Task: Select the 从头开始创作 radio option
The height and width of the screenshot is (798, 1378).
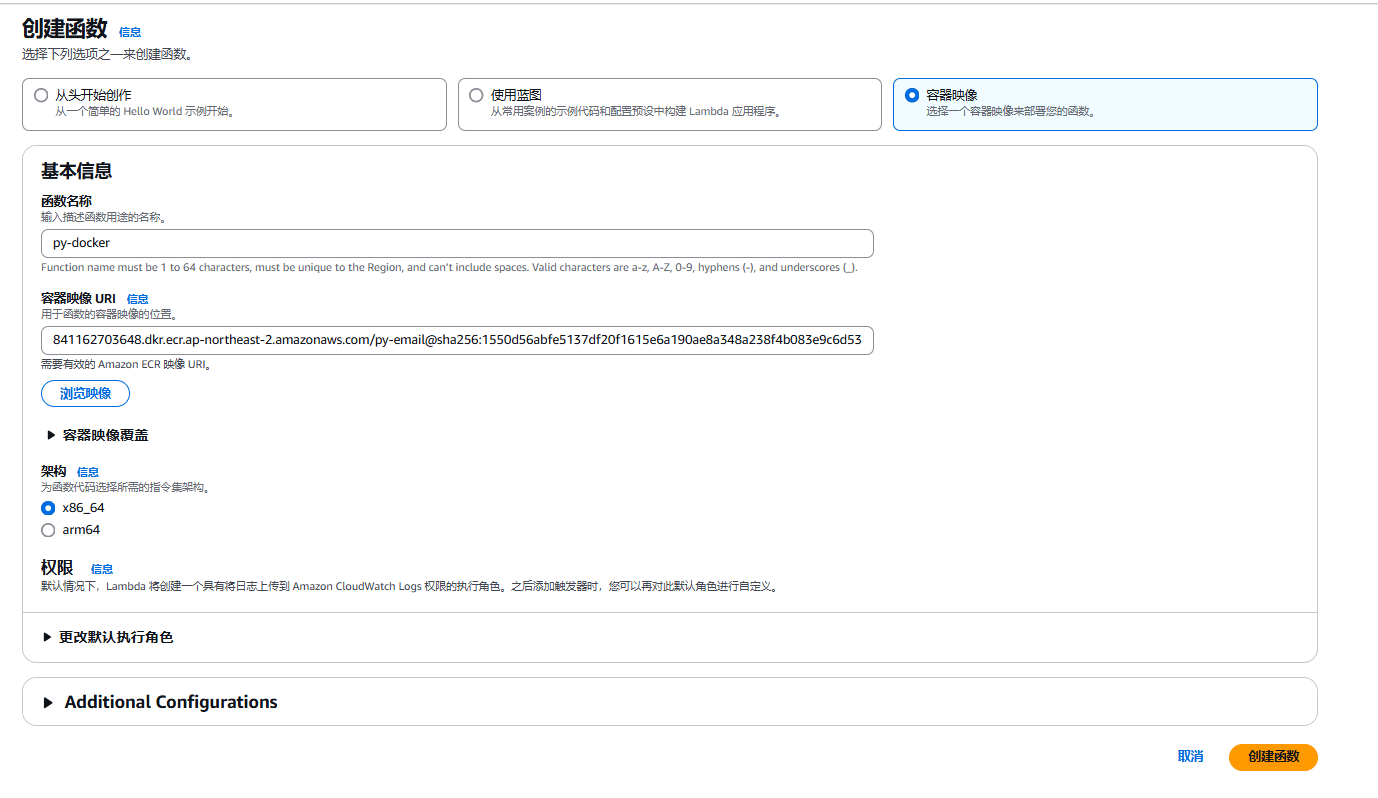Action: click(x=41, y=95)
